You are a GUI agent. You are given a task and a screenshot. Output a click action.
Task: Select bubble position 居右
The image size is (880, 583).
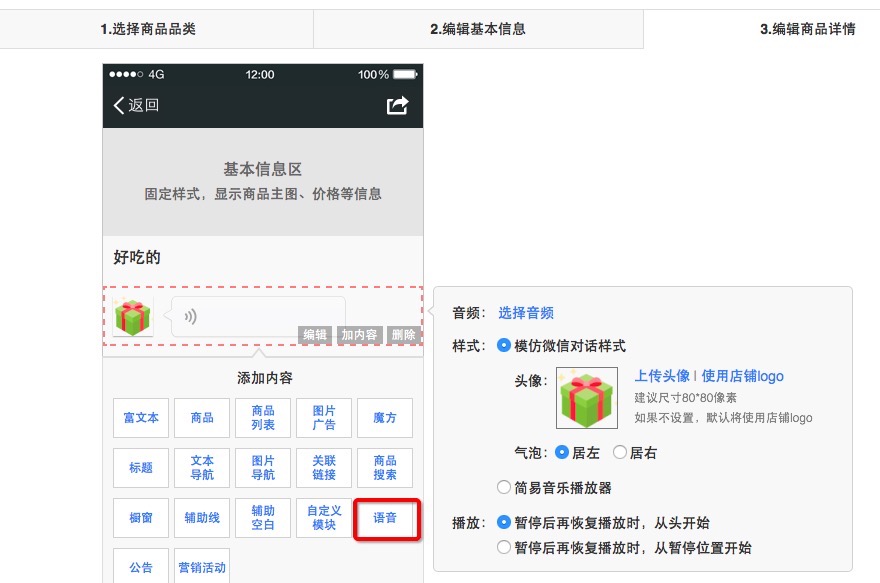[x=620, y=452]
